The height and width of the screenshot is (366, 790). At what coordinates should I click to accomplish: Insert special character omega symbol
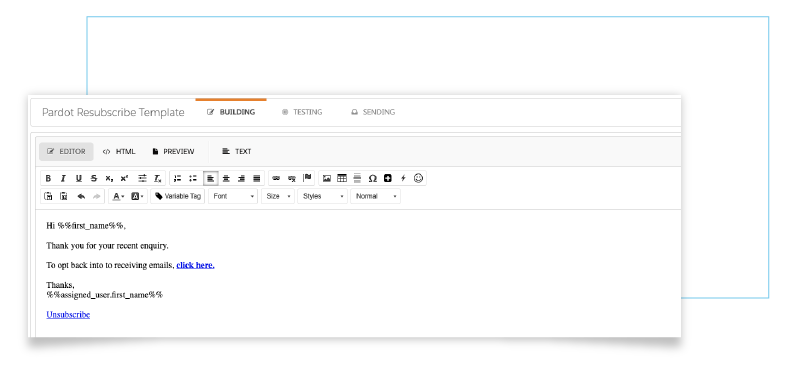click(x=373, y=178)
